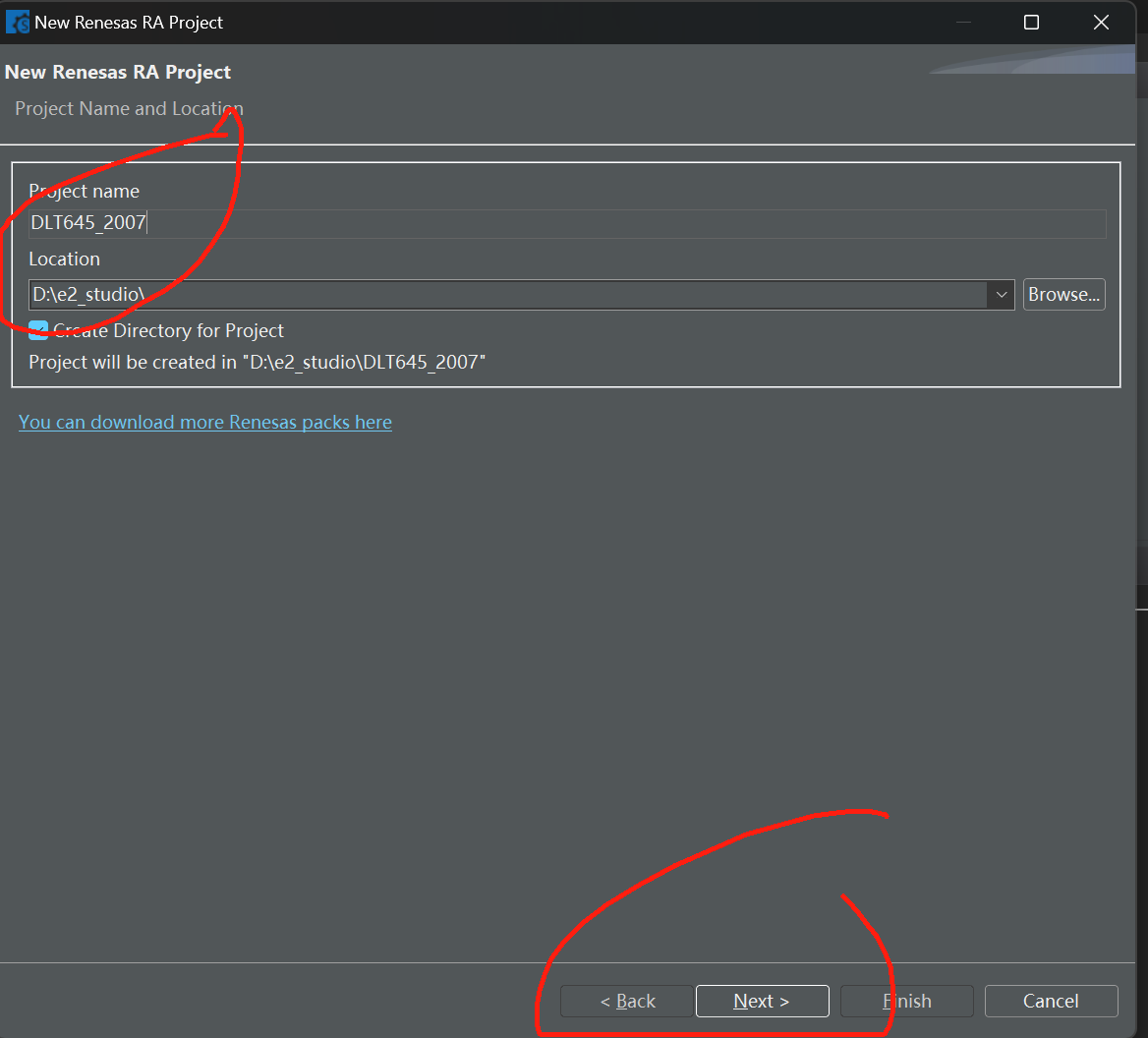Click the e2 studio icon in title bar

(x=18, y=22)
